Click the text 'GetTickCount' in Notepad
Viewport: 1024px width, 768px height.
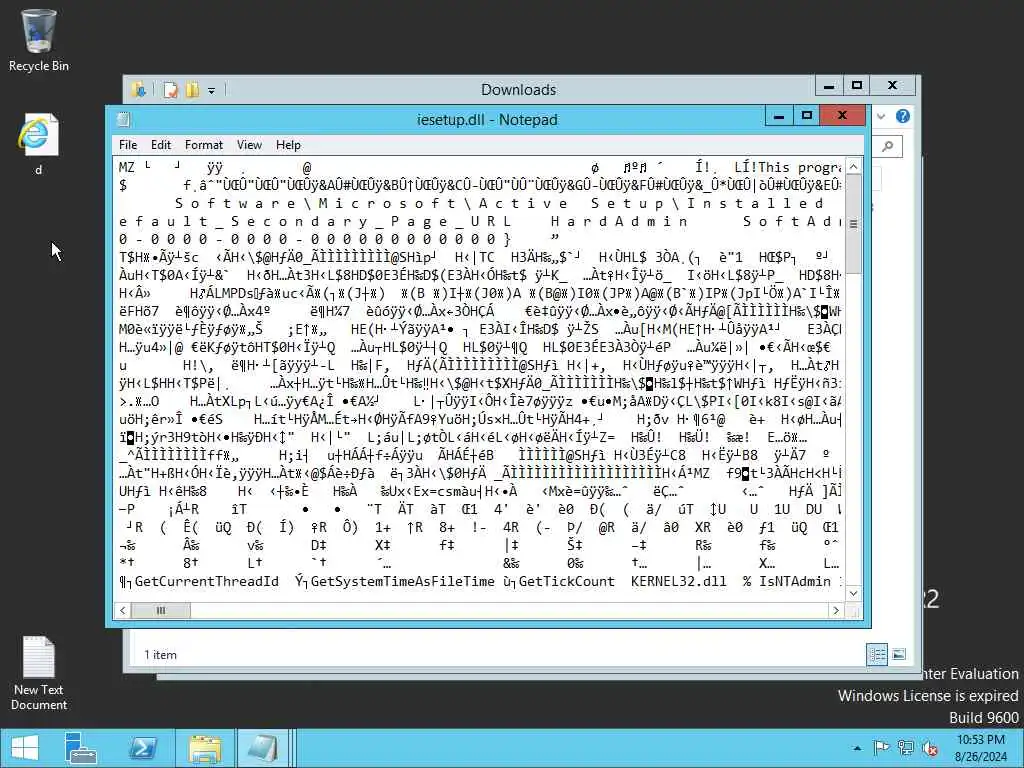[x=567, y=581]
